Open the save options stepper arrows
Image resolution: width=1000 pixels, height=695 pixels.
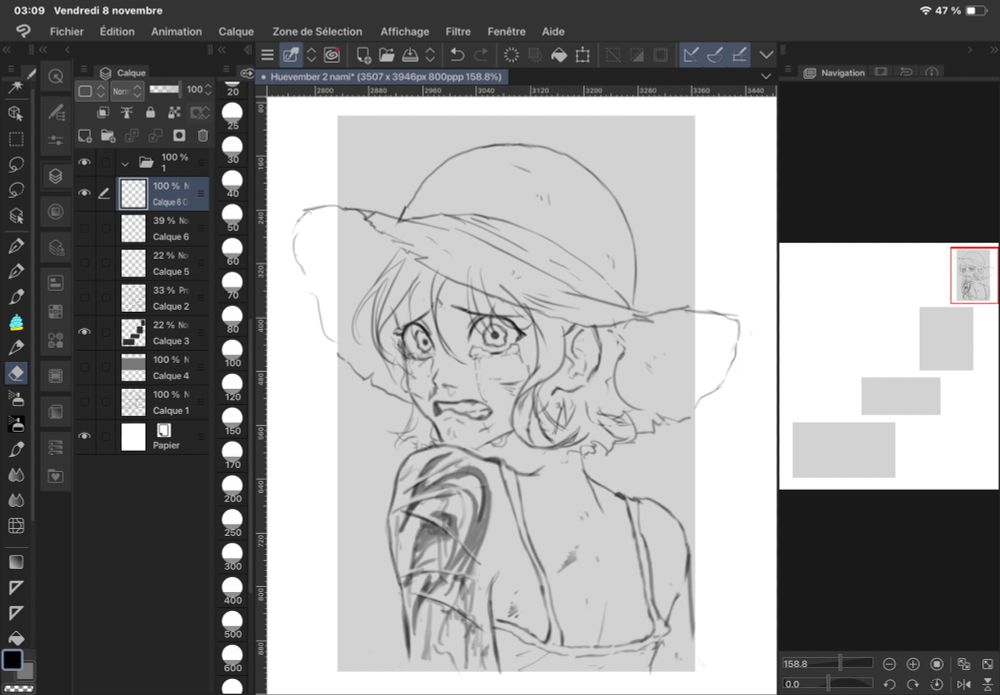(430, 55)
